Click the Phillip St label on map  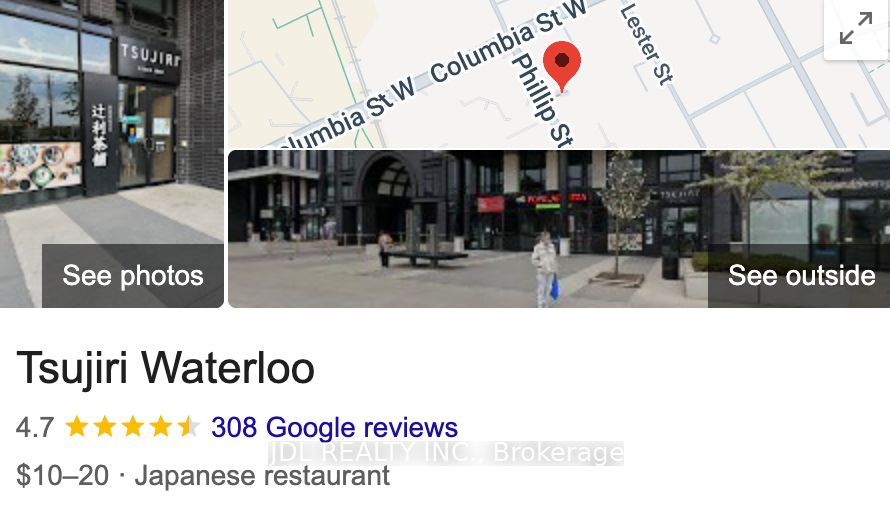(543, 100)
